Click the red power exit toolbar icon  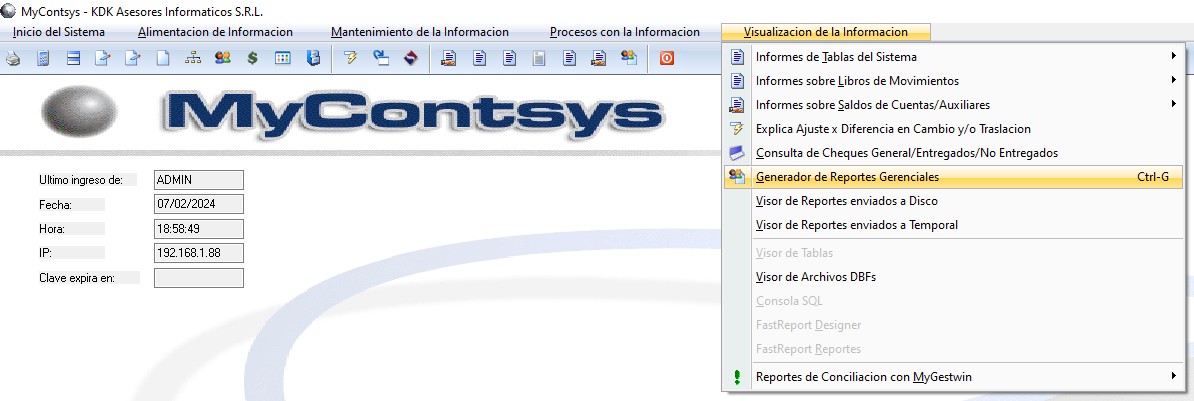click(x=666, y=58)
